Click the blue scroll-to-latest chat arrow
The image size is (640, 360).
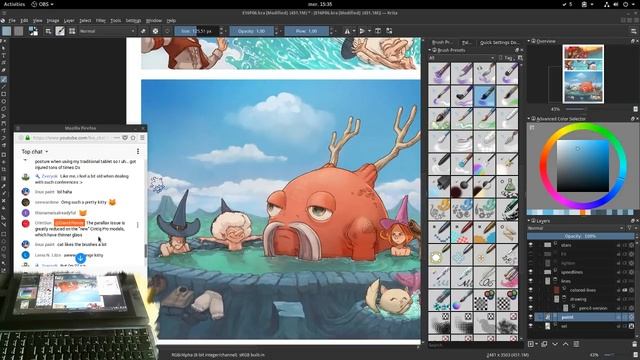(80, 258)
